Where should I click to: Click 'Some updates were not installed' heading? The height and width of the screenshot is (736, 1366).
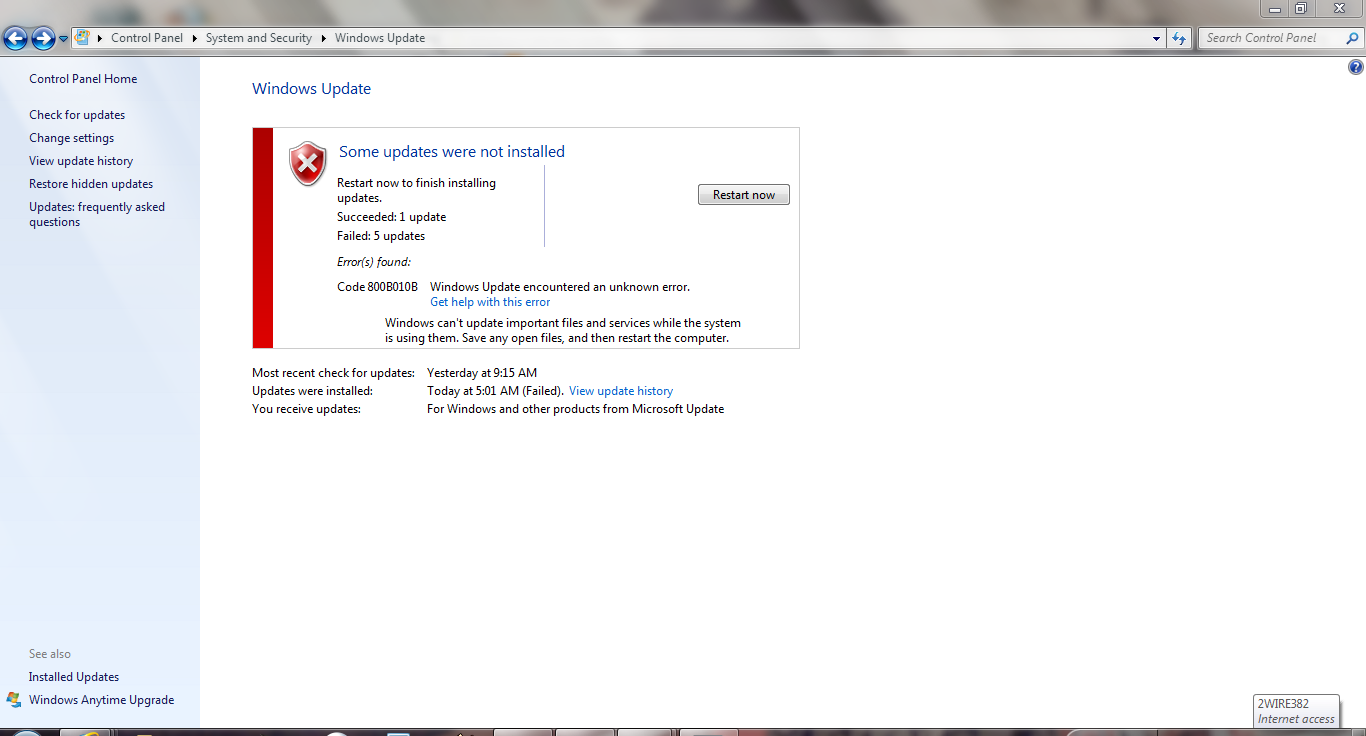coord(452,152)
